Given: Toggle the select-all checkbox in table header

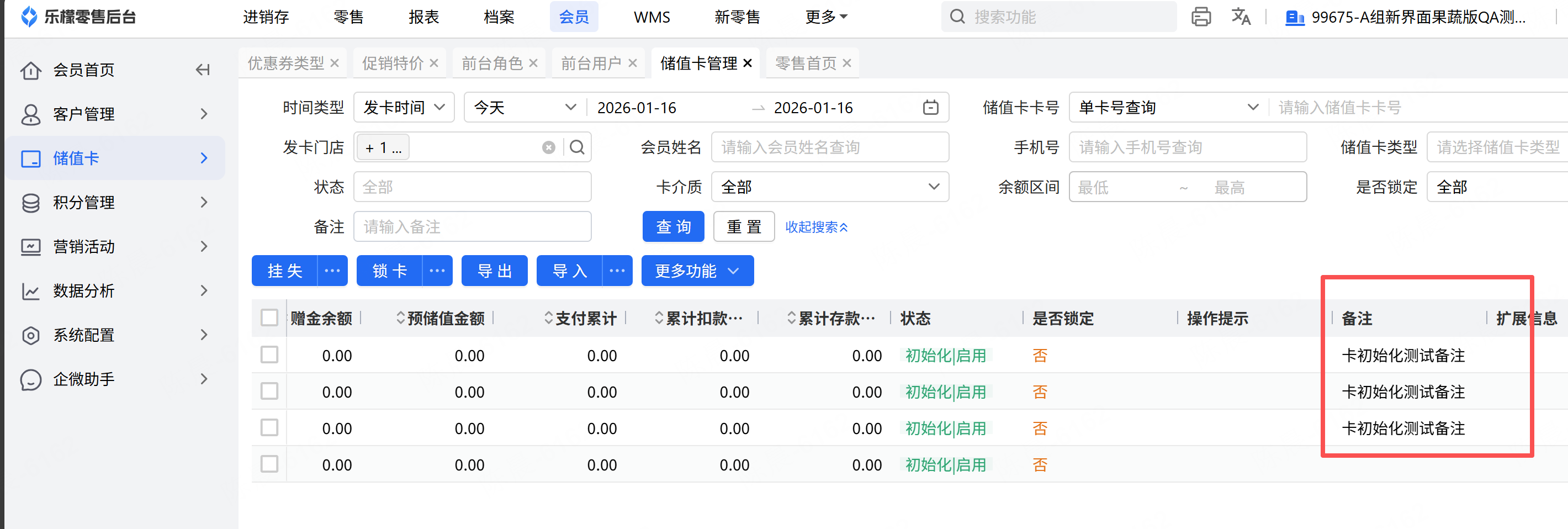Looking at the screenshot, I should [x=269, y=318].
